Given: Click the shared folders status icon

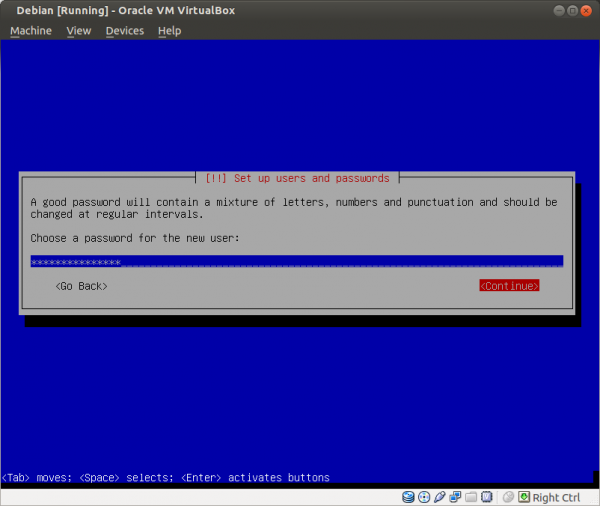Looking at the screenshot, I should pyautogui.click(x=472, y=497).
